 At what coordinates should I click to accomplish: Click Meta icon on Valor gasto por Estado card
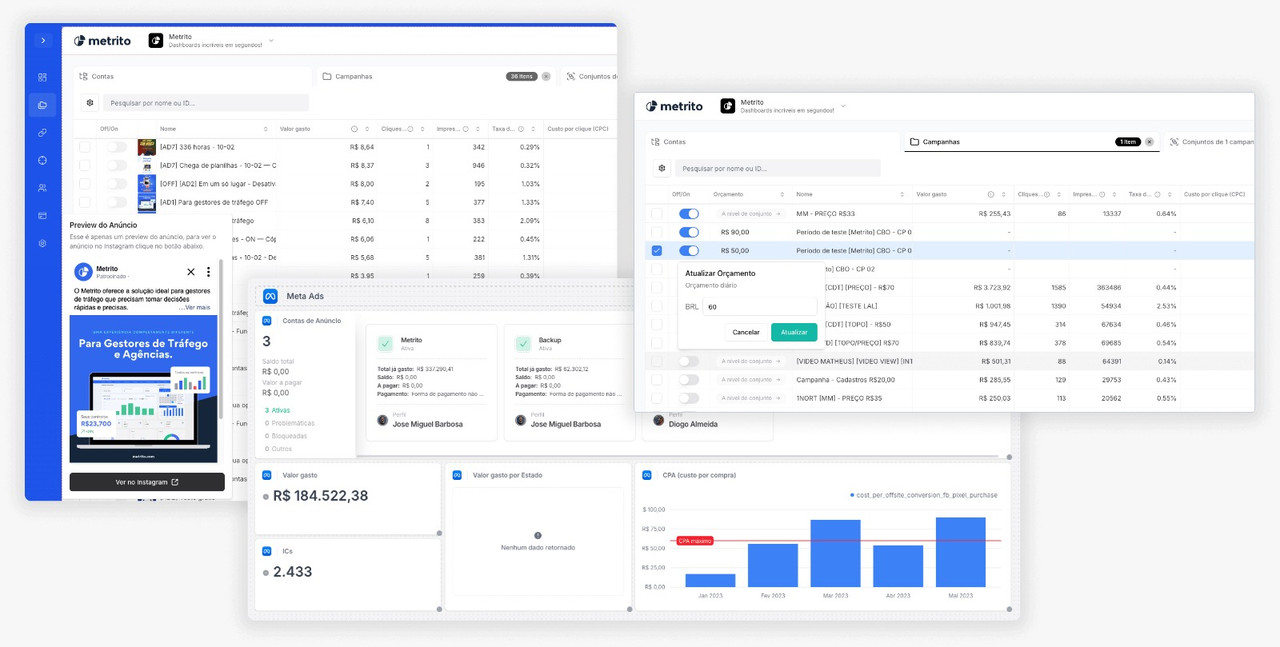coord(457,475)
